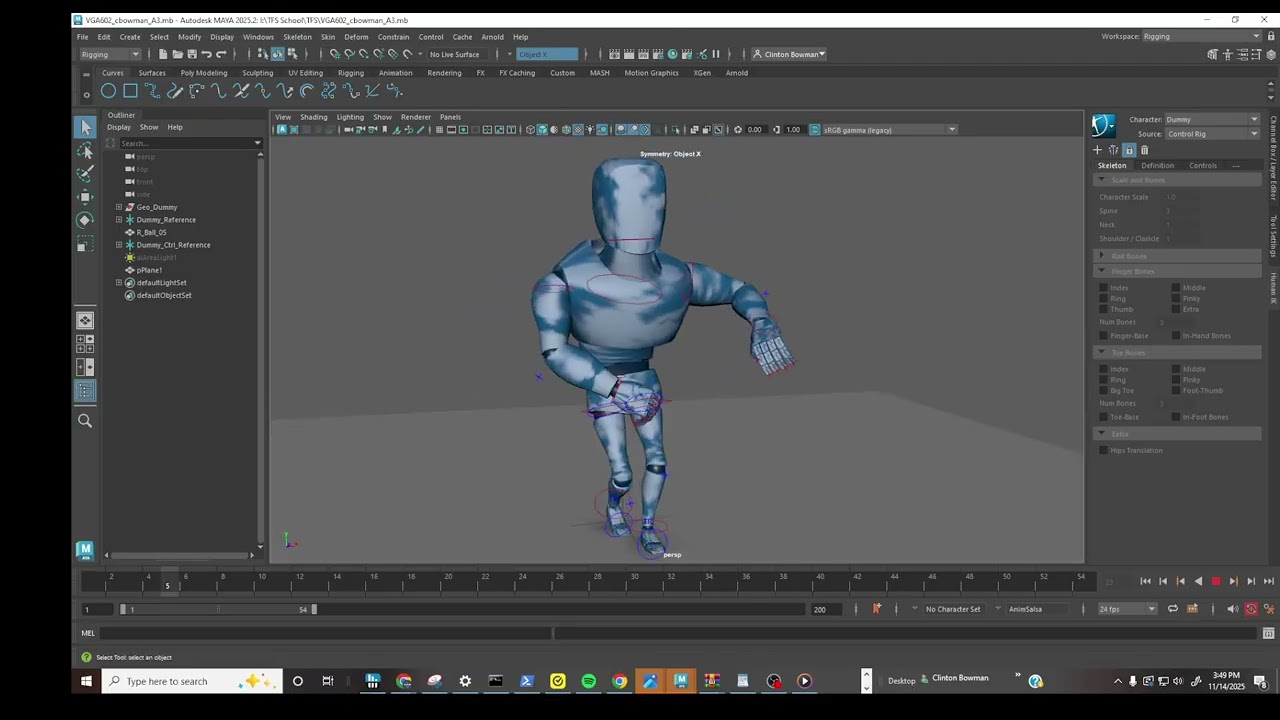Image resolution: width=1280 pixels, height=720 pixels.
Task: Open viewport Shading menu
Action: (313, 117)
